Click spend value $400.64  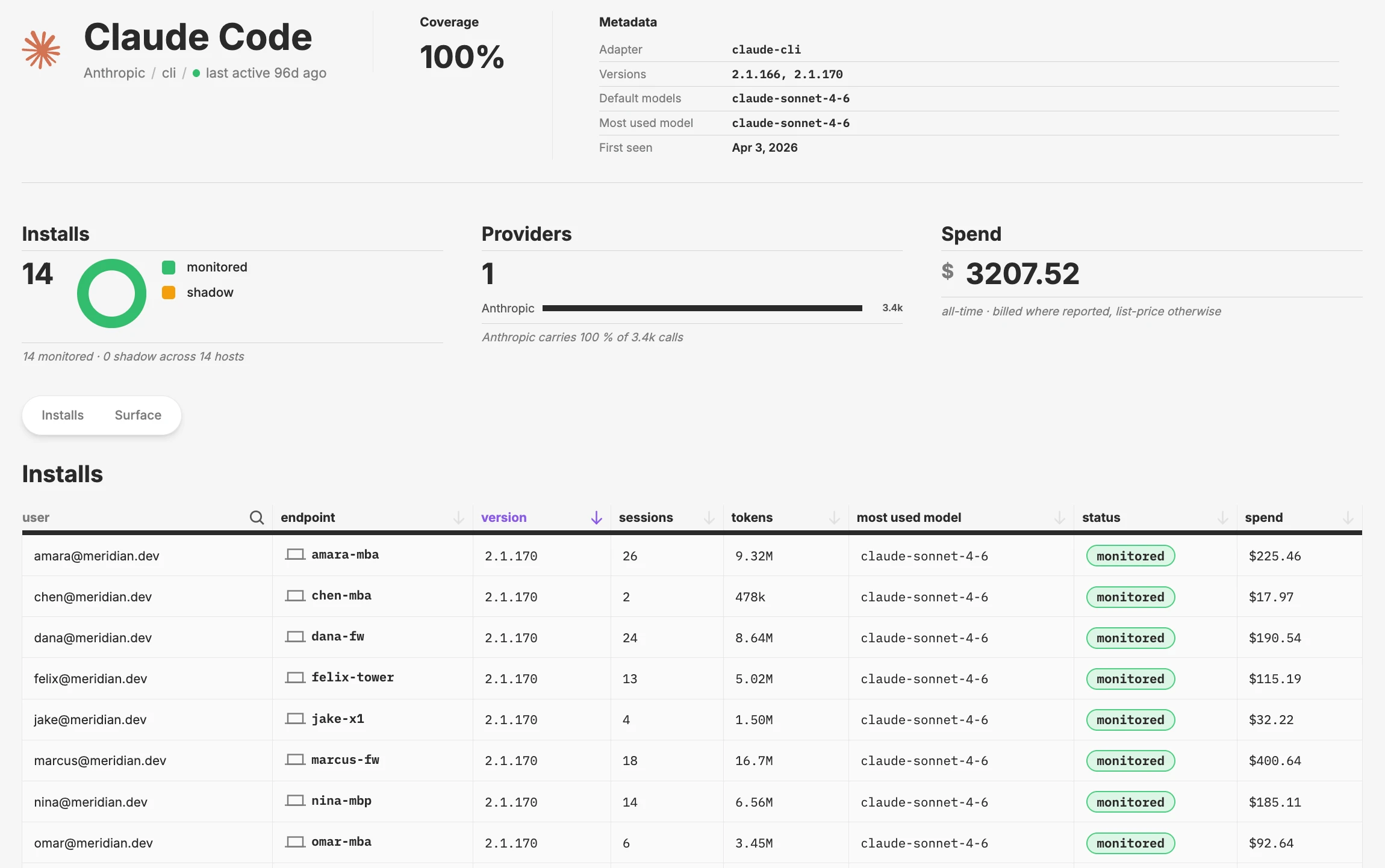1275,761
